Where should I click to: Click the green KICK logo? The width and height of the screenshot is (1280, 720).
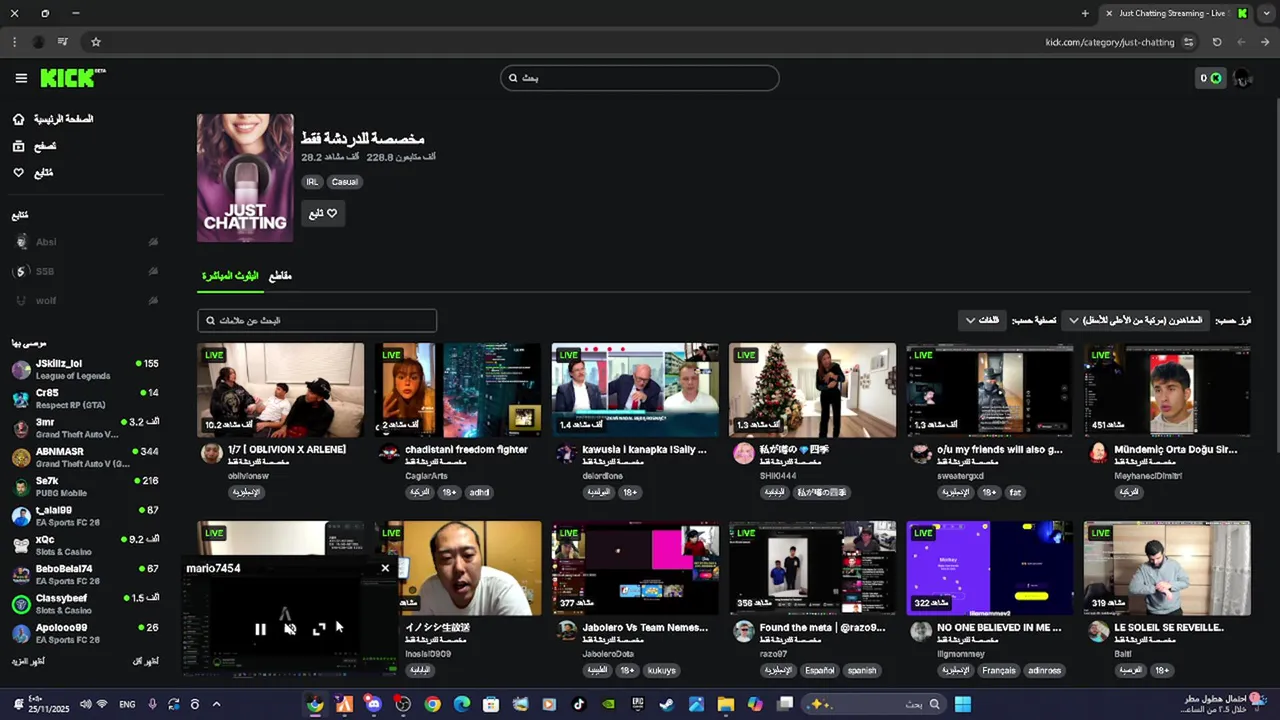(x=72, y=78)
